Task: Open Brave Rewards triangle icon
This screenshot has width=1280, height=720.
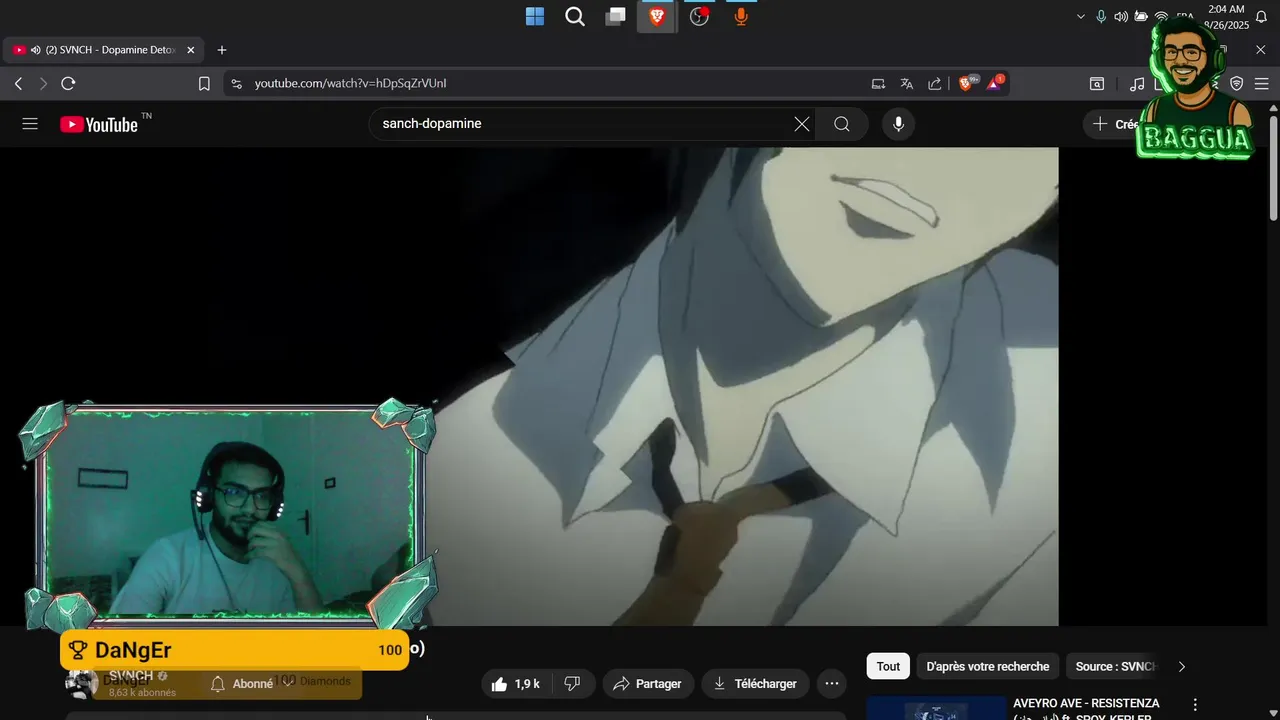Action: pyautogui.click(x=994, y=84)
